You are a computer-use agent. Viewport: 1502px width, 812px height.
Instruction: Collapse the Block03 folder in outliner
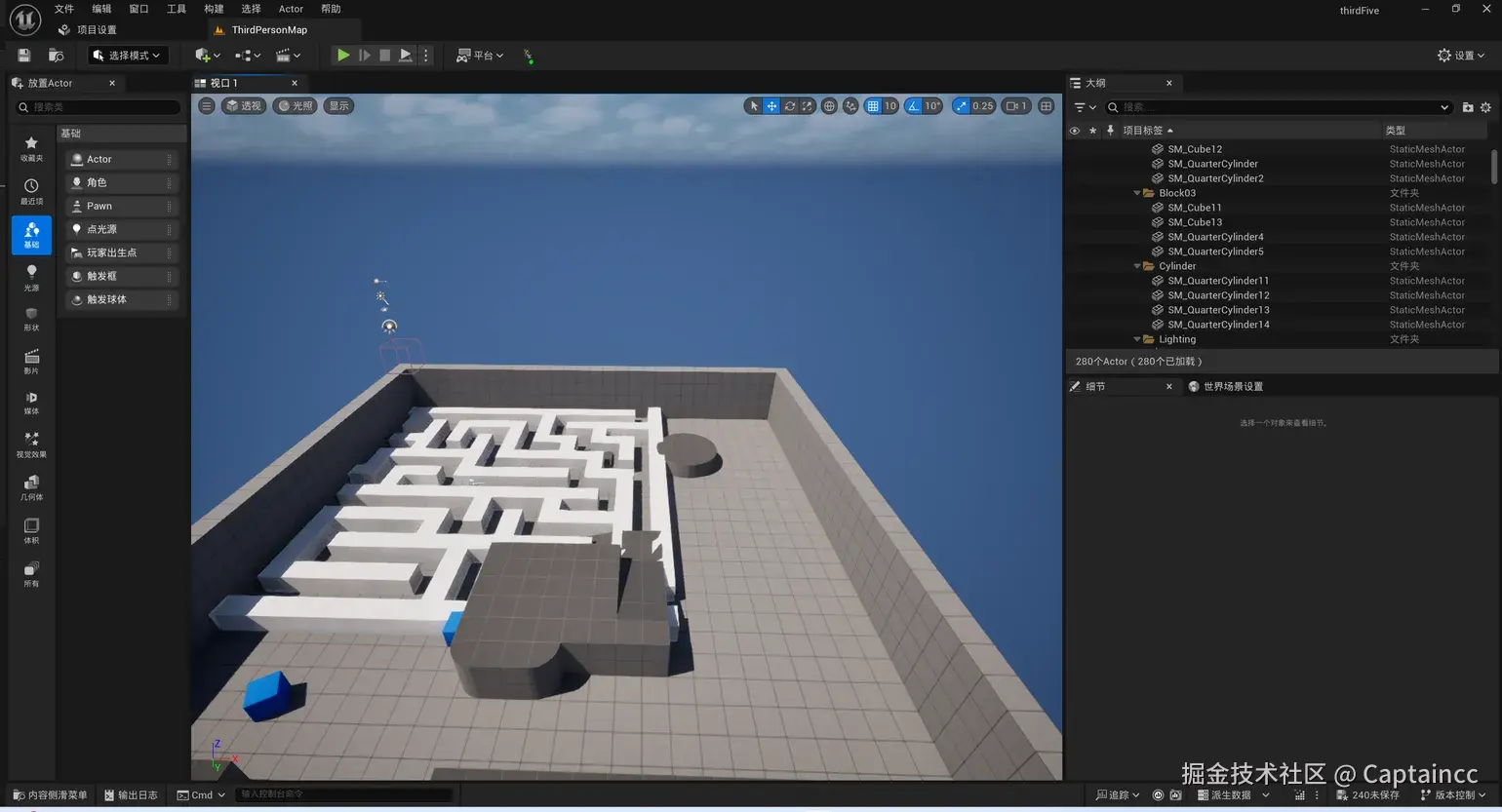point(1137,193)
